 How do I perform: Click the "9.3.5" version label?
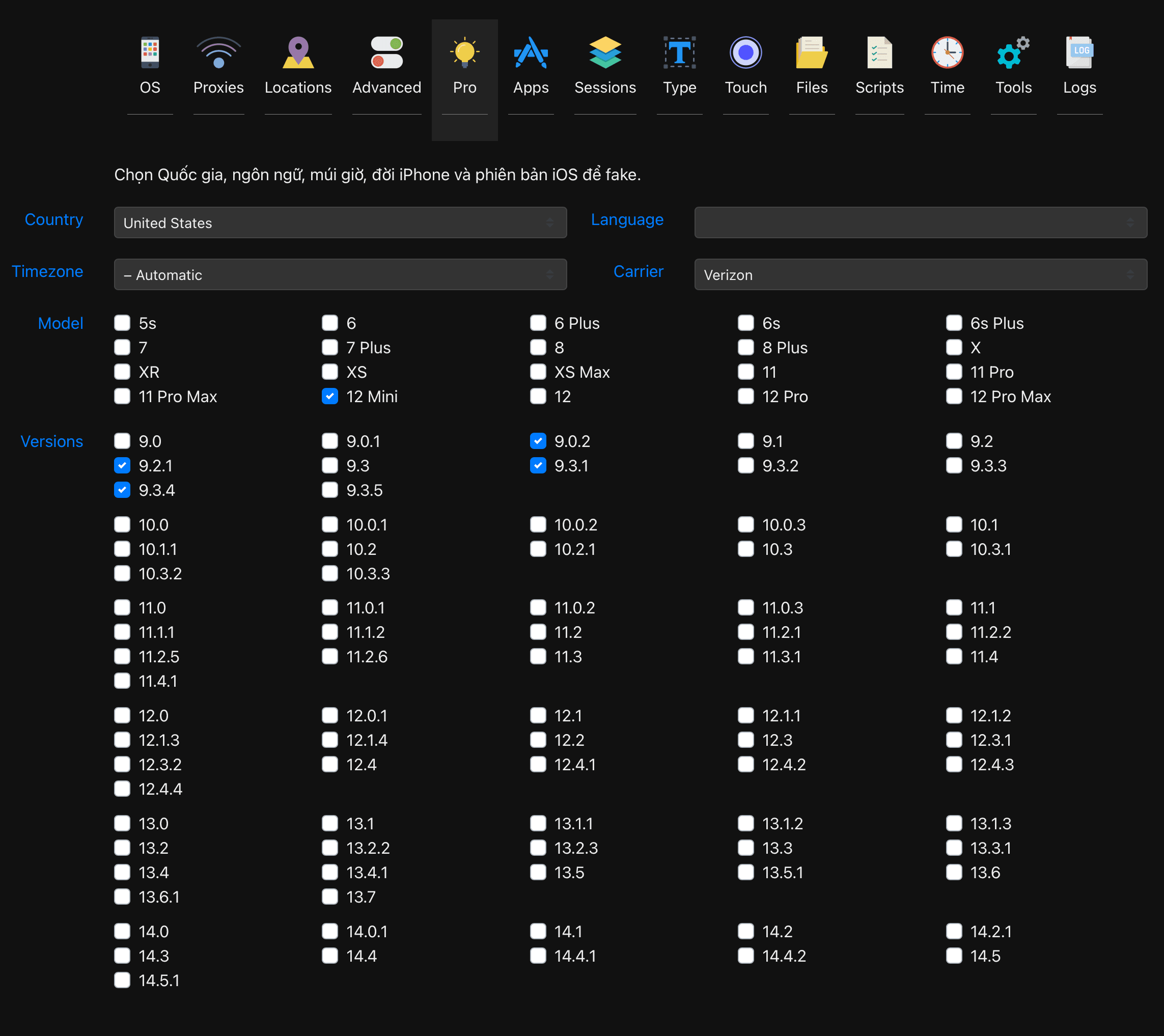click(x=365, y=490)
